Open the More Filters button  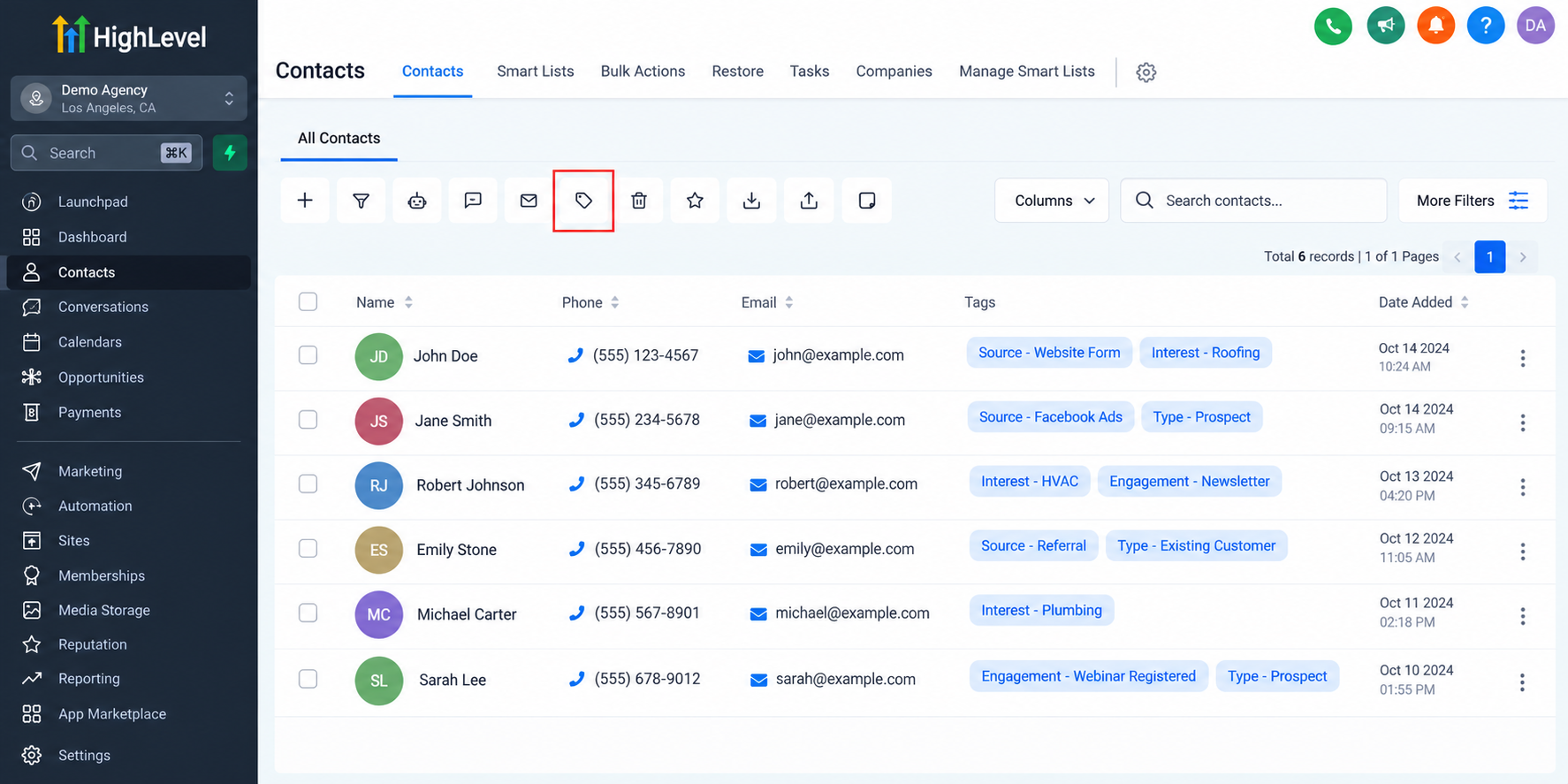1473,201
